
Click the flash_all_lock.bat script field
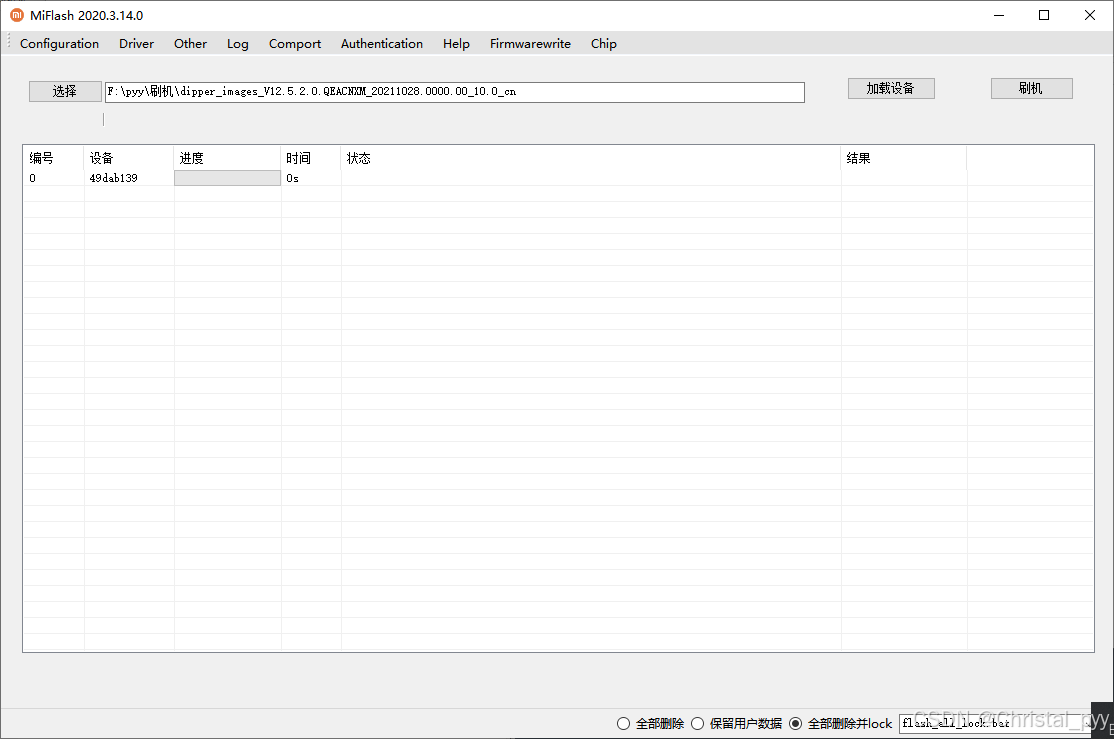pos(995,723)
